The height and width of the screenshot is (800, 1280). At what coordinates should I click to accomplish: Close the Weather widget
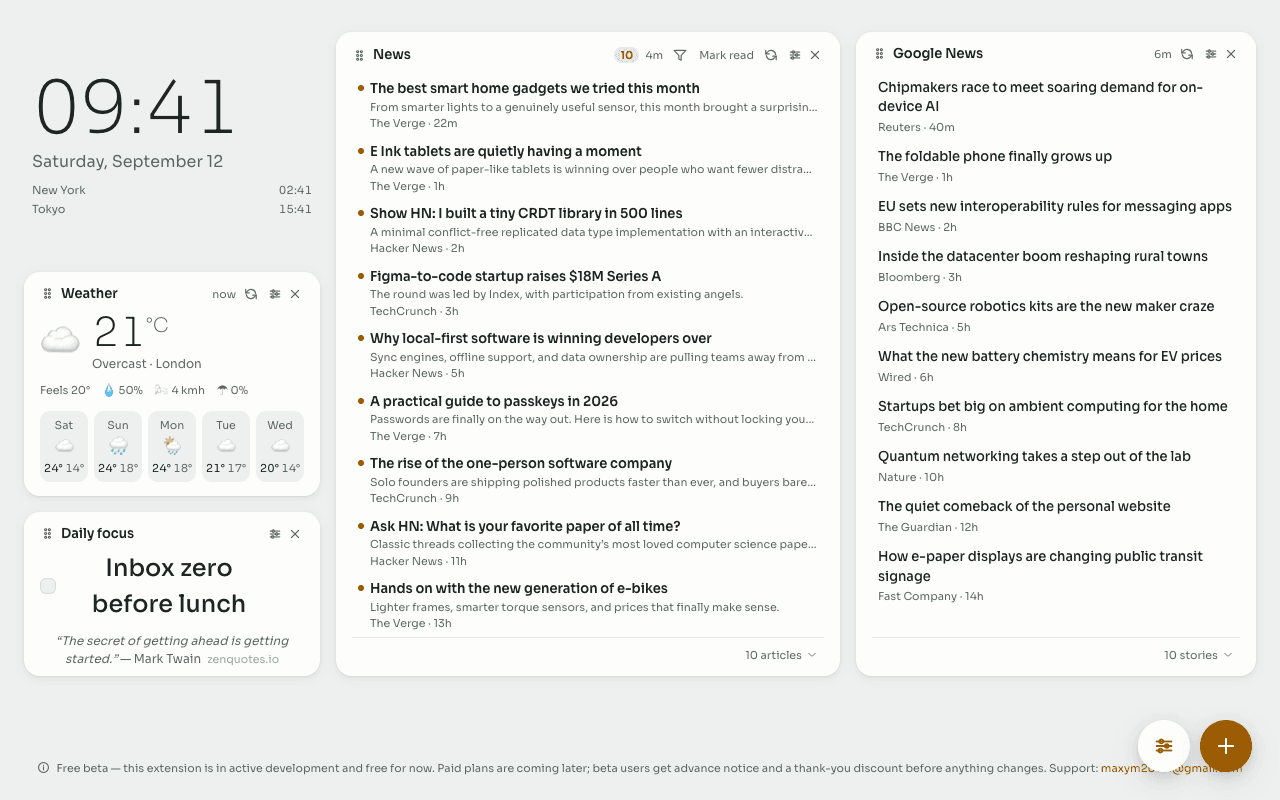pyautogui.click(x=295, y=294)
